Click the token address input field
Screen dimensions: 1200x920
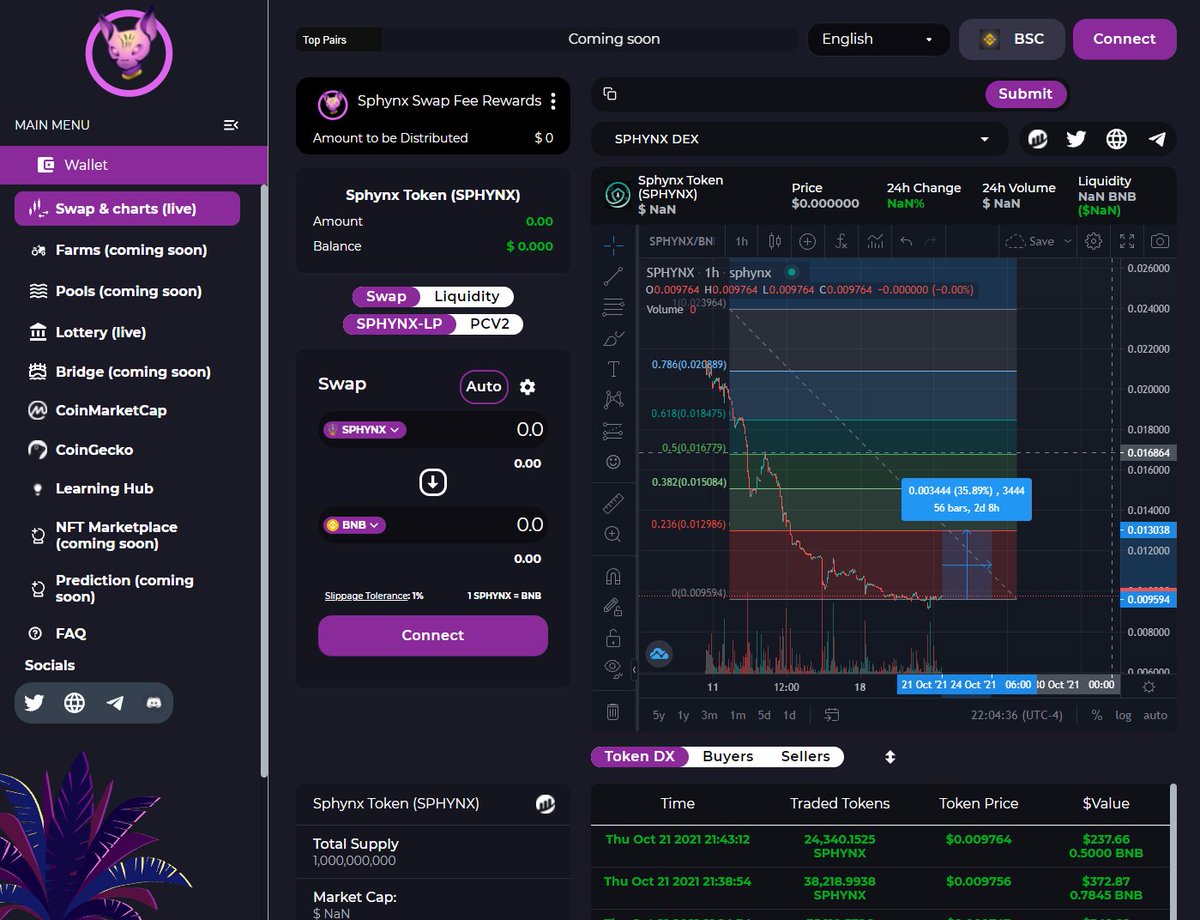click(800, 94)
